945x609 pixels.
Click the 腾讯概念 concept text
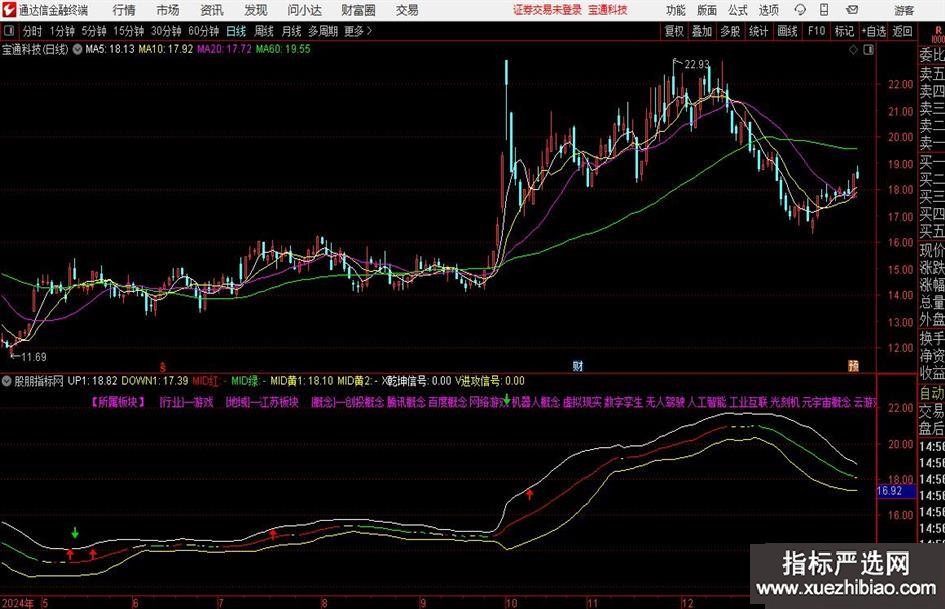406,402
